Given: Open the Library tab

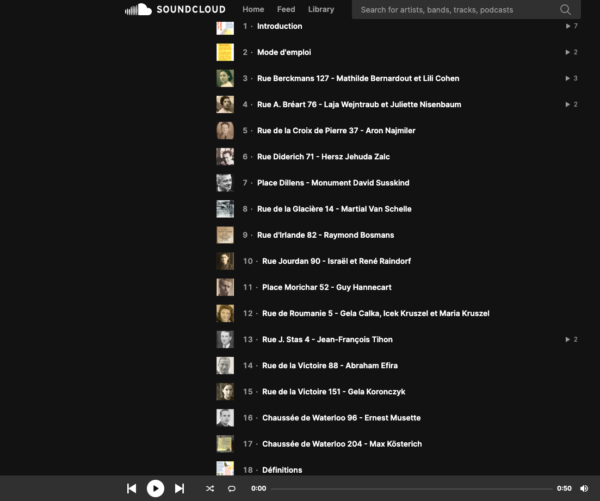Looking at the screenshot, I should [x=321, y=9].
